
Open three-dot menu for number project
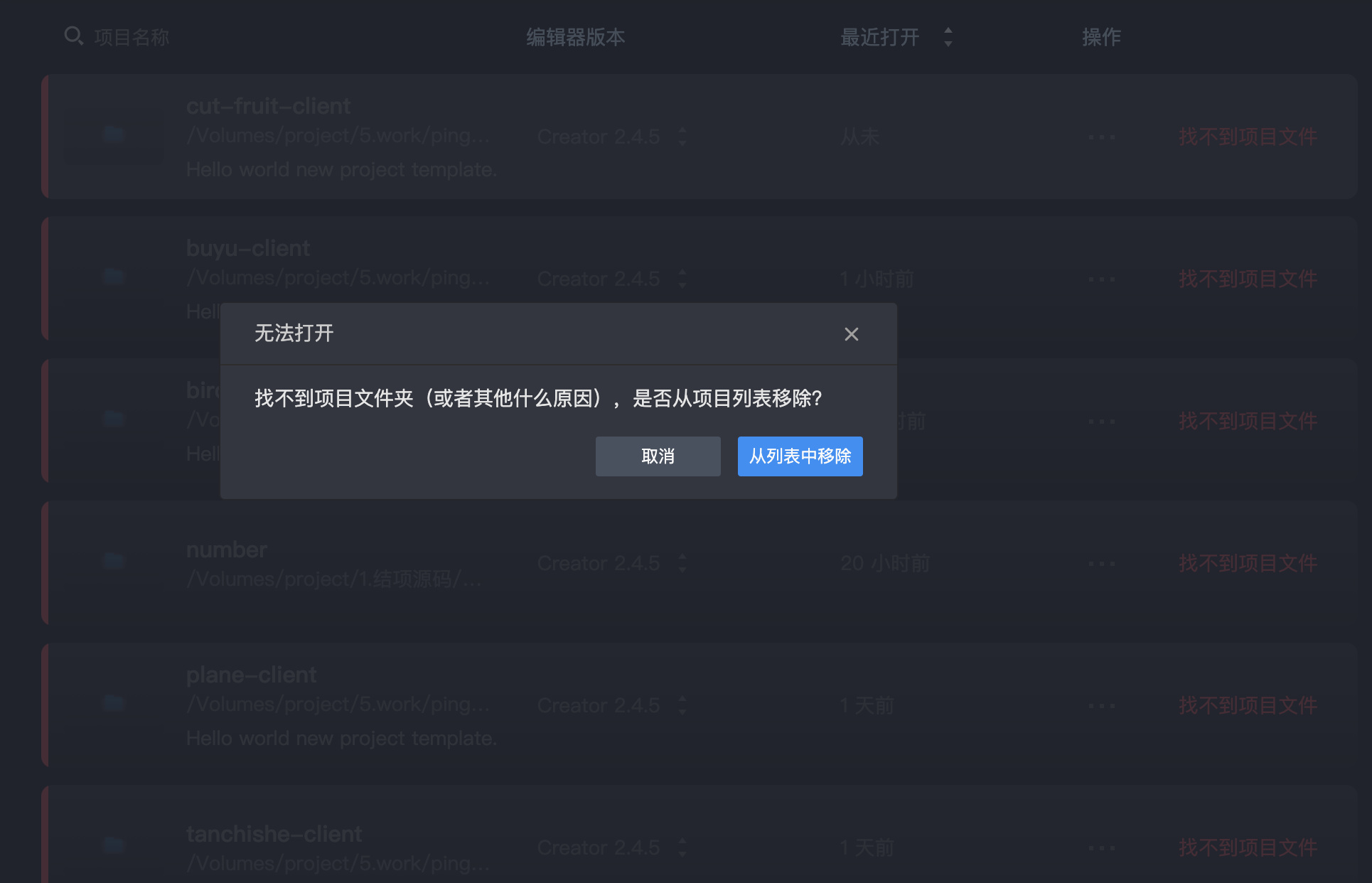(x=1101, y=563)
